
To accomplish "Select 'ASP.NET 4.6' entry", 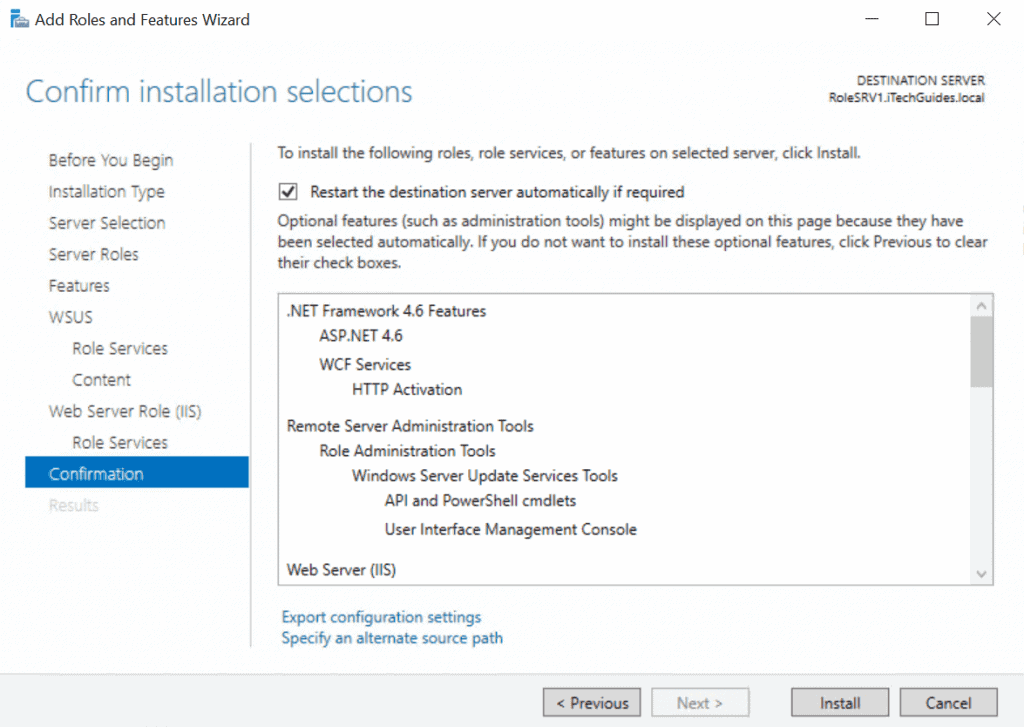I will pos(361,336).
